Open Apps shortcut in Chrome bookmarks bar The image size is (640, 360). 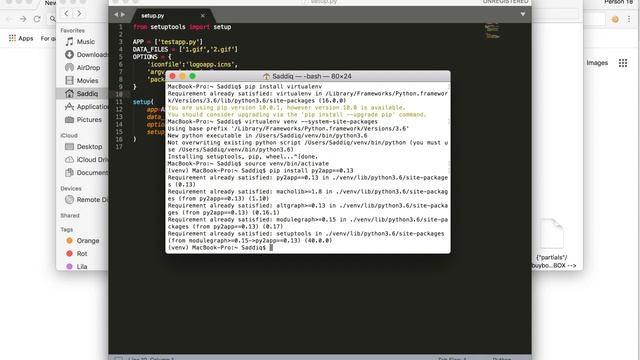[21, 38]
